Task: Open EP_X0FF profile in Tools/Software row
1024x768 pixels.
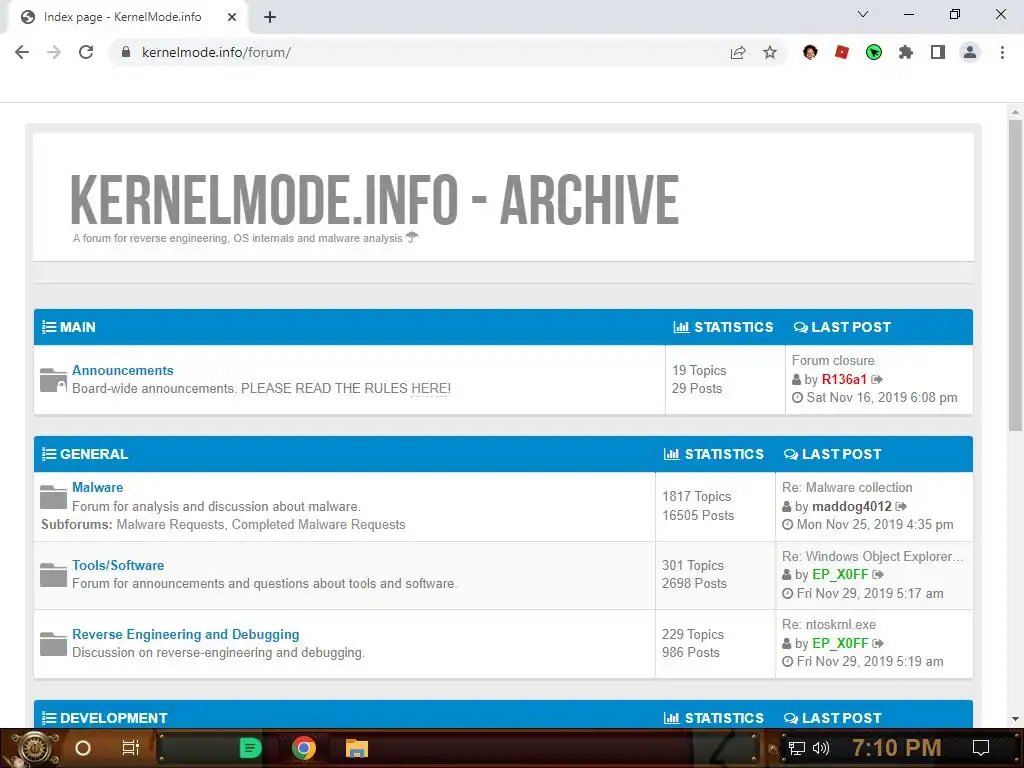Action: click(840, 575)
